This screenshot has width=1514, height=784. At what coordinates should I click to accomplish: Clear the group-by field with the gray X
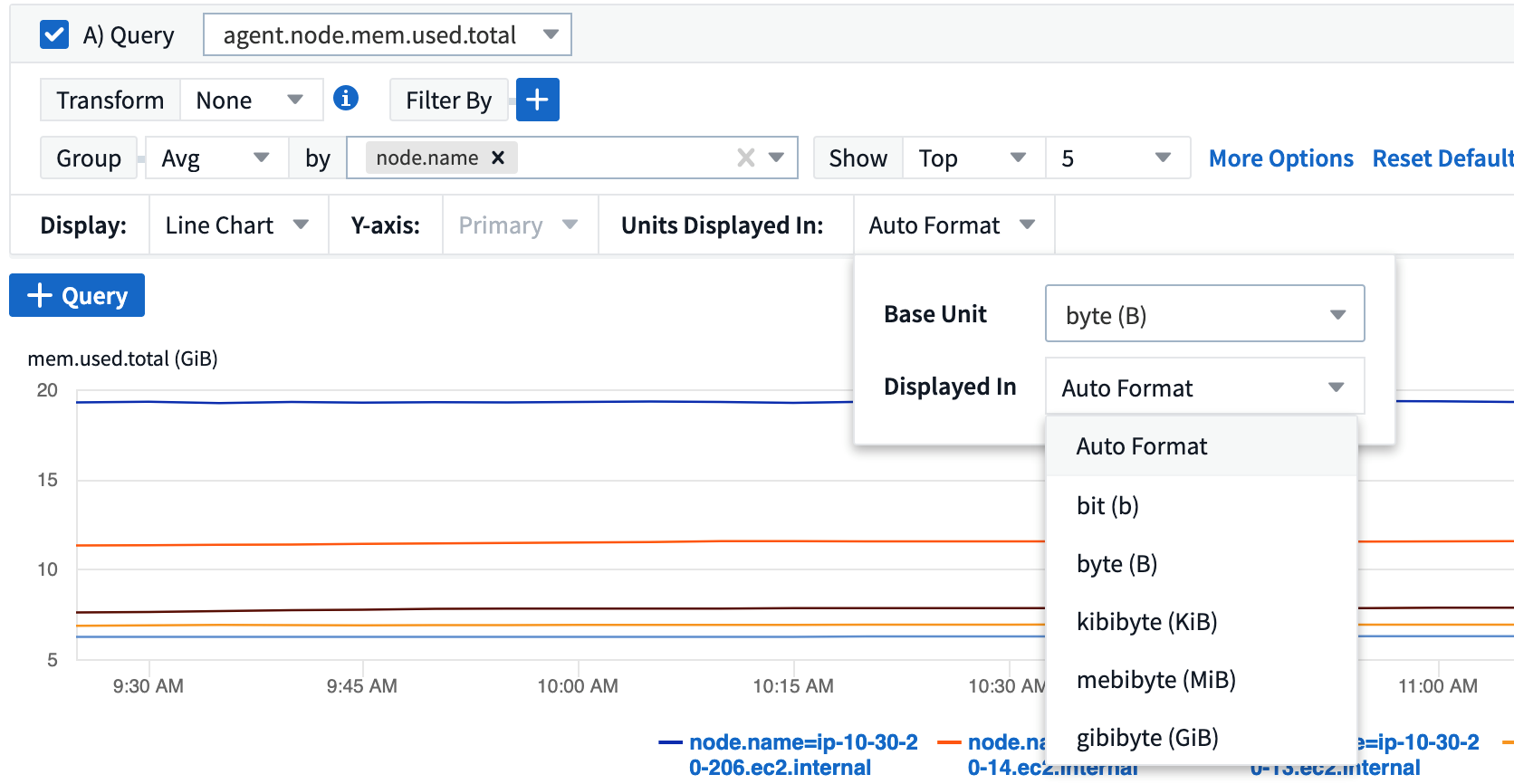click(x=745, y=158)
